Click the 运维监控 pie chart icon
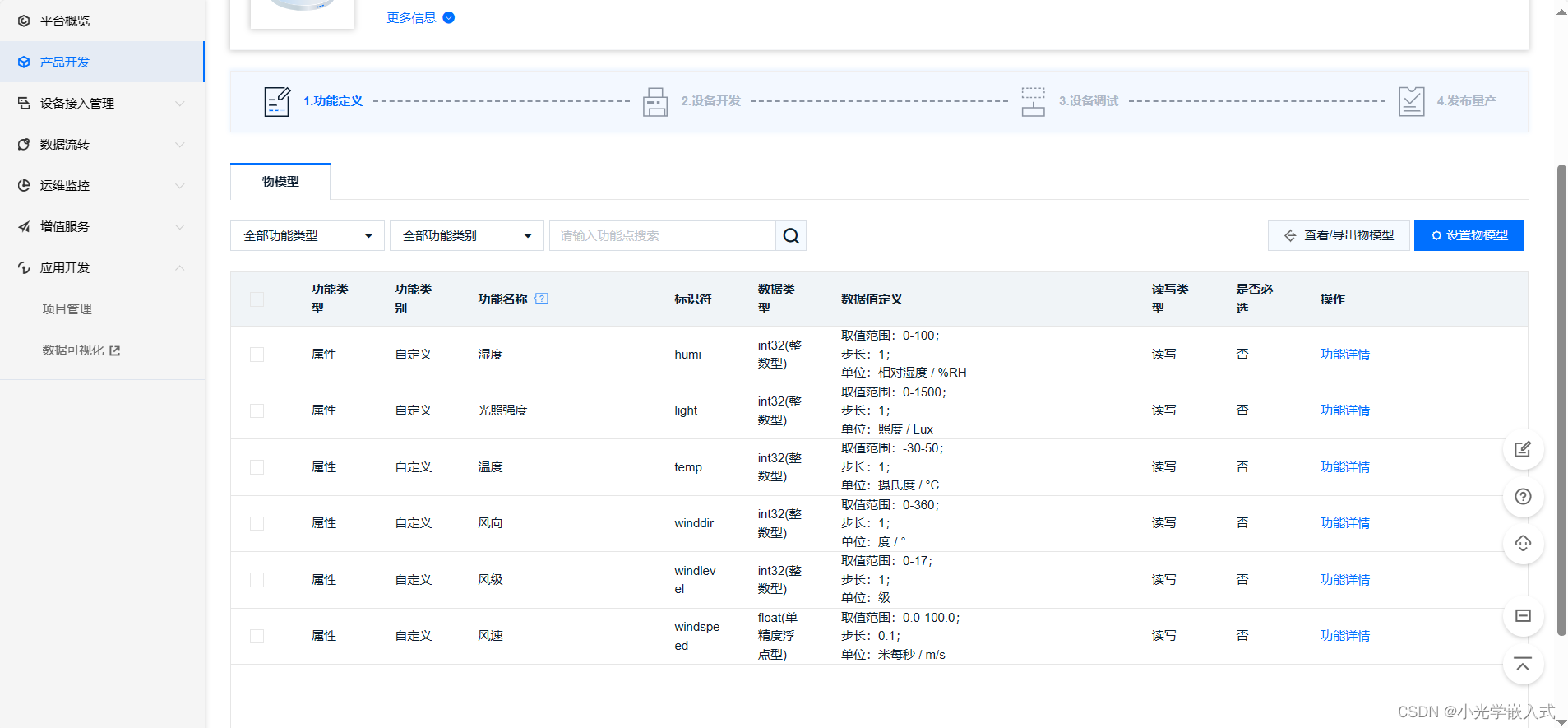The image size is (1568, 728). coord(24,185)
